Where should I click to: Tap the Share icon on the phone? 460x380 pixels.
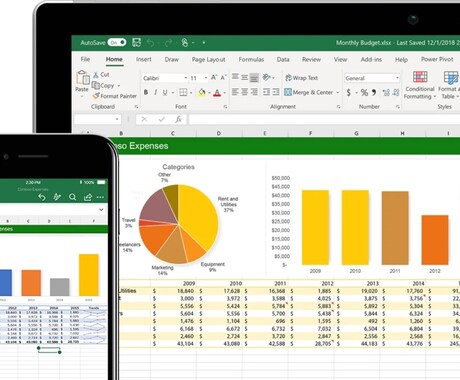(88, 197)
